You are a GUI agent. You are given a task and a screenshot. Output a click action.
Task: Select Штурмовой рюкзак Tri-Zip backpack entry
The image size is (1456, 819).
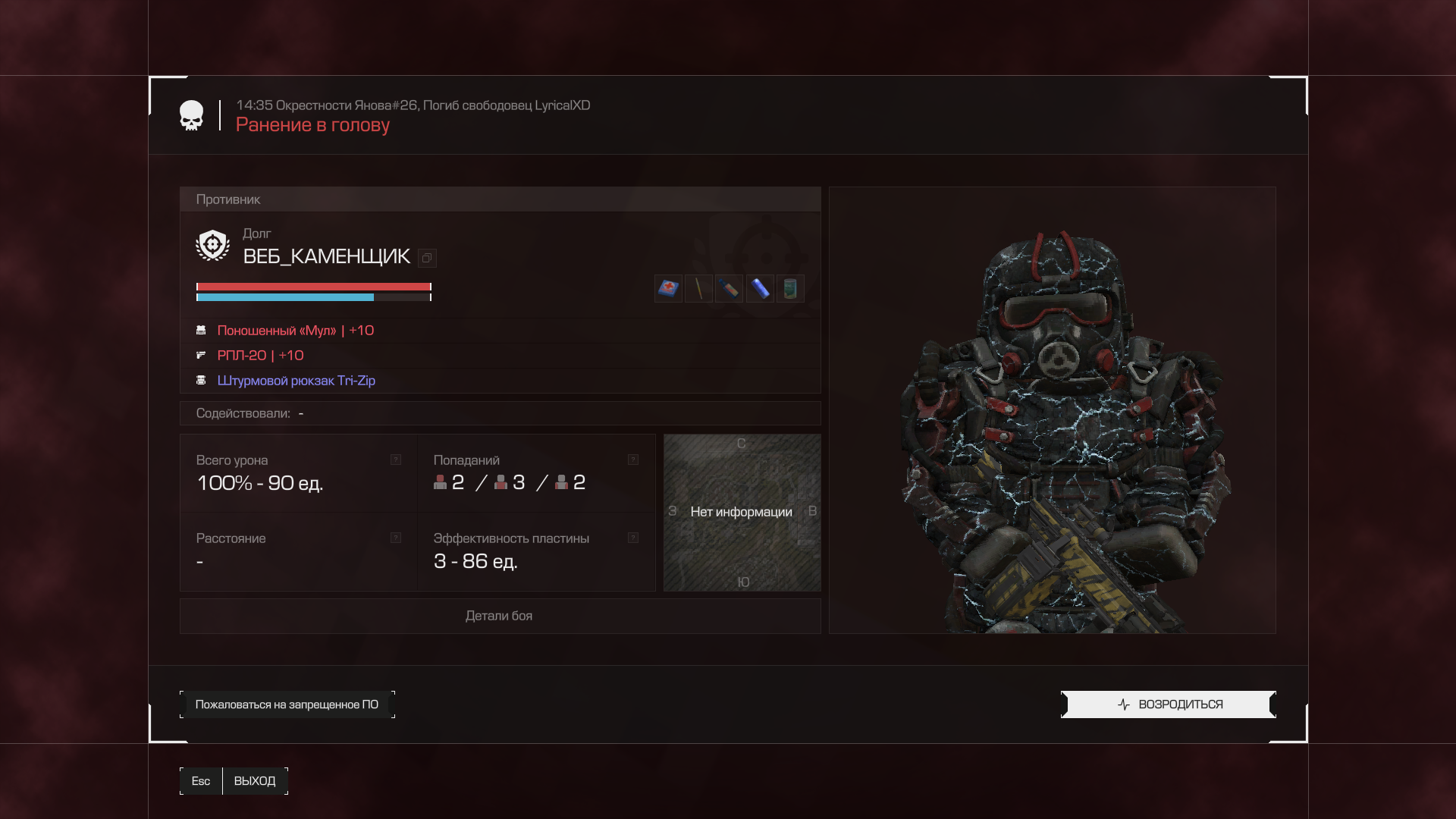click(500, 381)
